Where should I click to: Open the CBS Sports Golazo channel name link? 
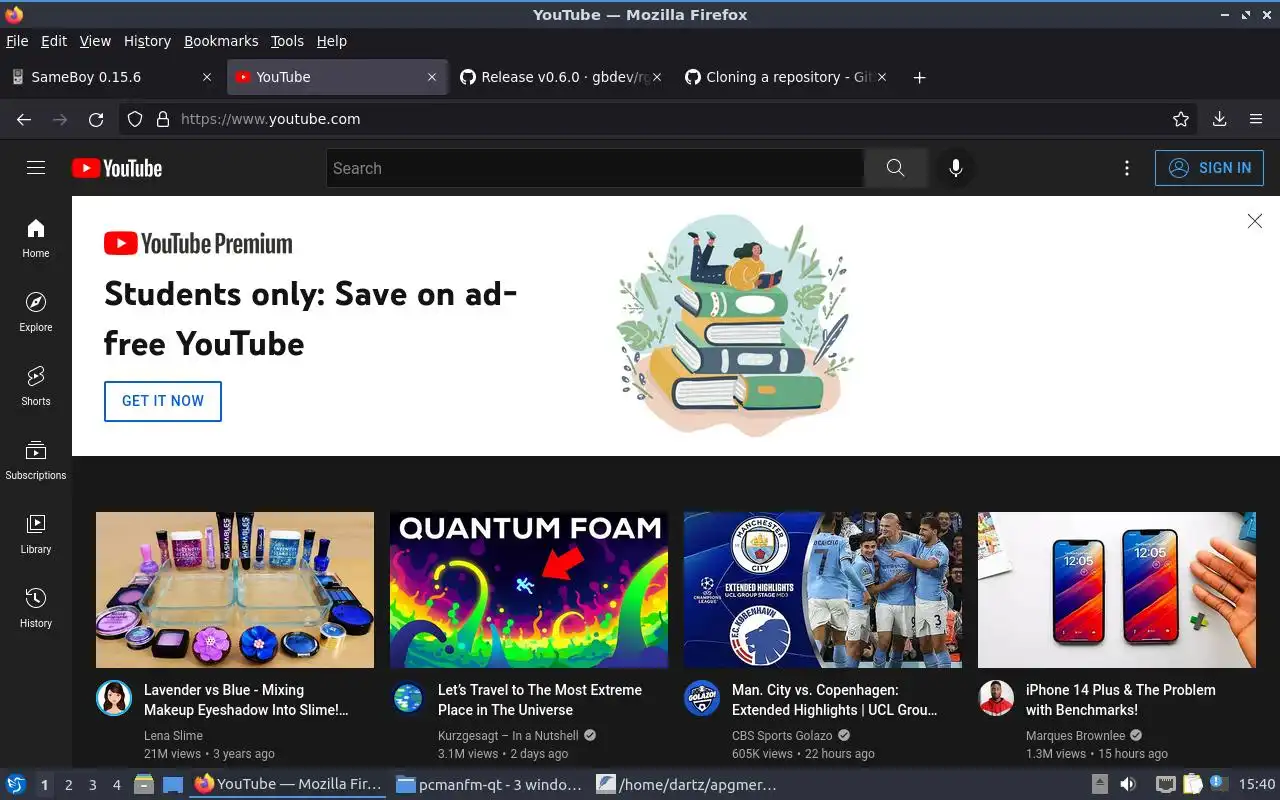tap(782, 736)
